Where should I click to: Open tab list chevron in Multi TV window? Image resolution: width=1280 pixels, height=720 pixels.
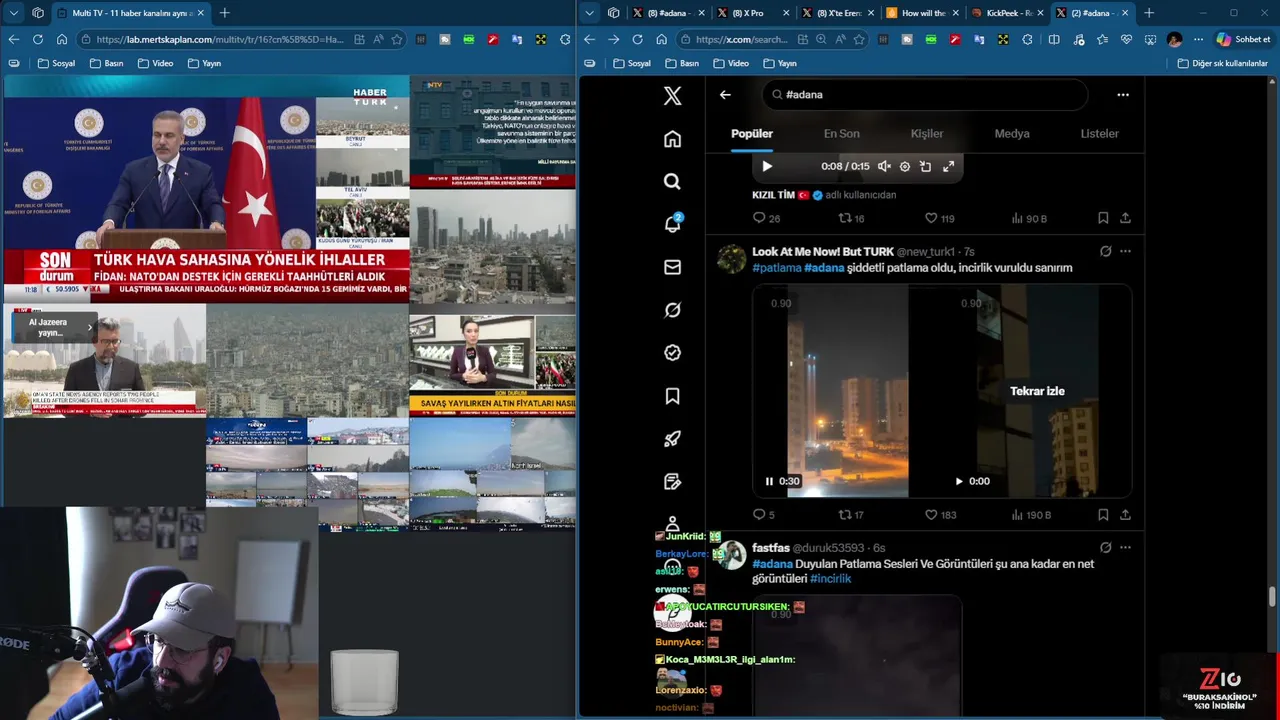[x=13, y=13]
